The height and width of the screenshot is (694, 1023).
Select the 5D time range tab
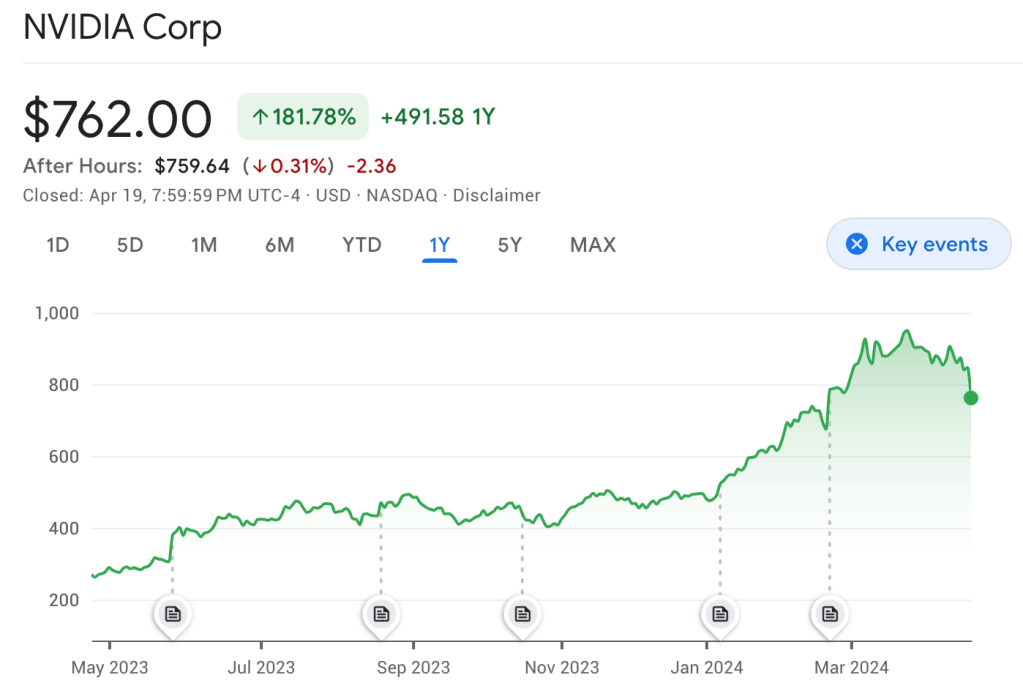[x=130, y=244]
